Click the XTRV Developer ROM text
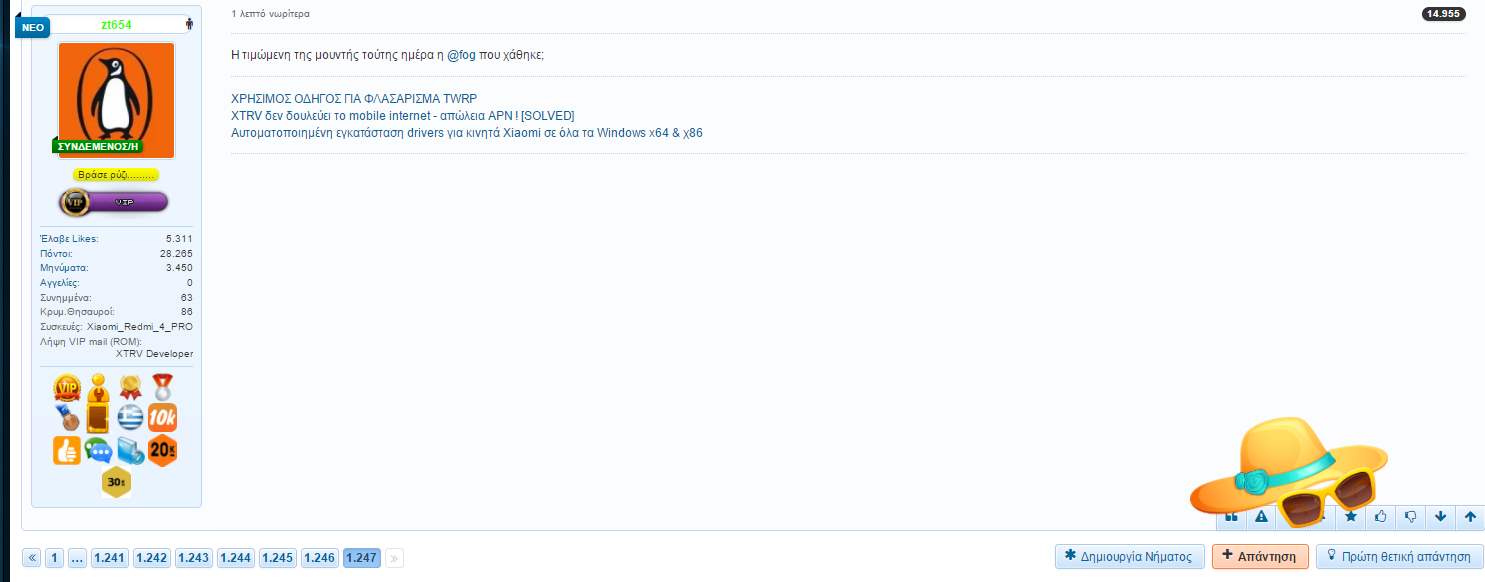 click(155, 354)
